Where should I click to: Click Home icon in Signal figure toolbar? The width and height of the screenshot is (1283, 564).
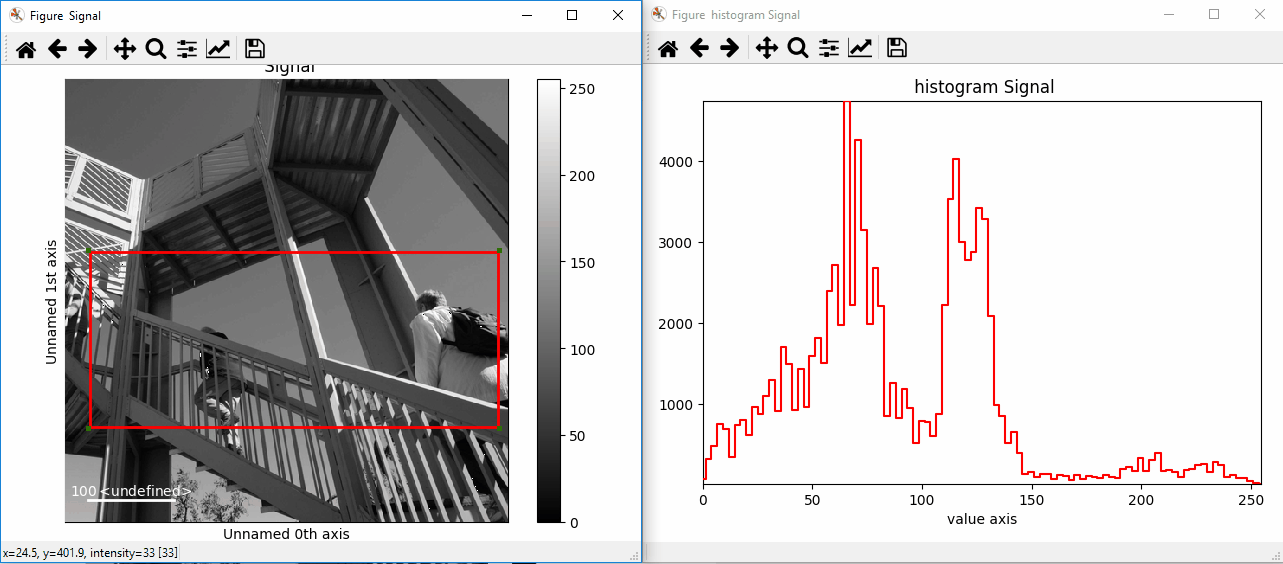25,49
